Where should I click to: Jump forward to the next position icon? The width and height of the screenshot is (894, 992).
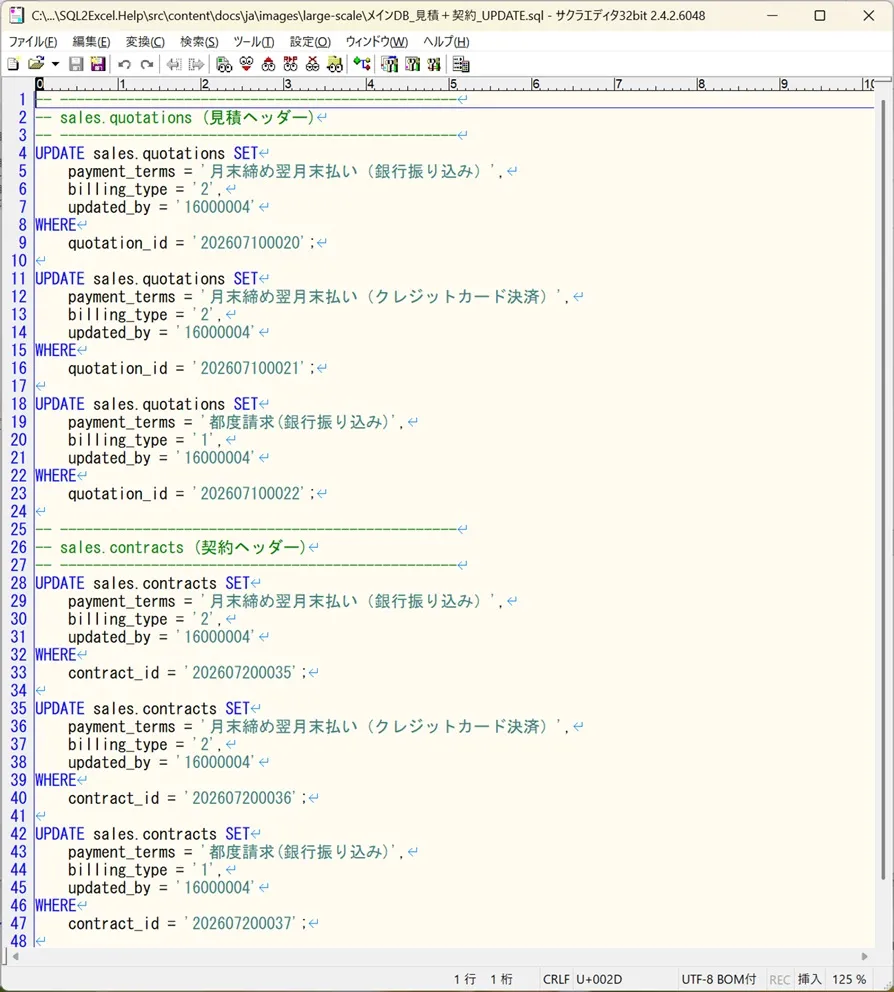[x=196, y=64]
